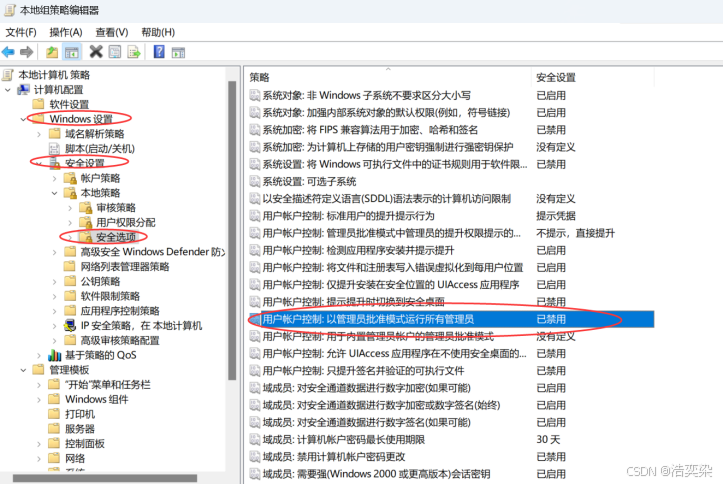Open the 操作(A) menu
This screenshot has width=723, height=484.
[x=66, y=32]
